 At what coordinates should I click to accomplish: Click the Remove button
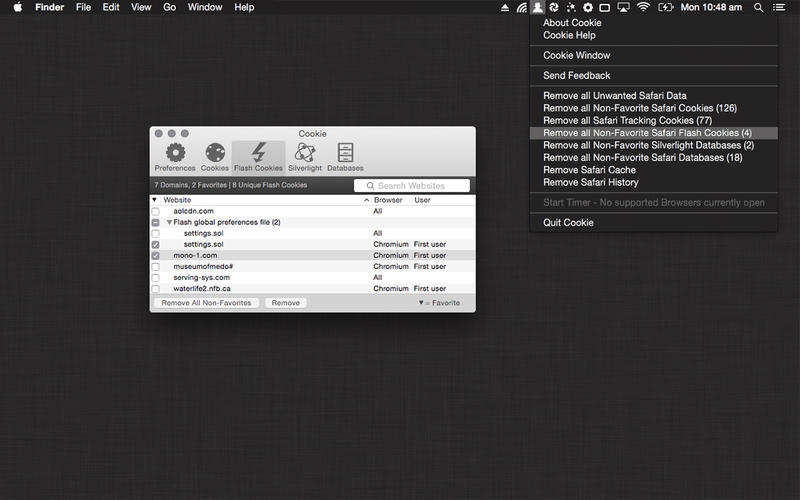click(x=286, y=303)
